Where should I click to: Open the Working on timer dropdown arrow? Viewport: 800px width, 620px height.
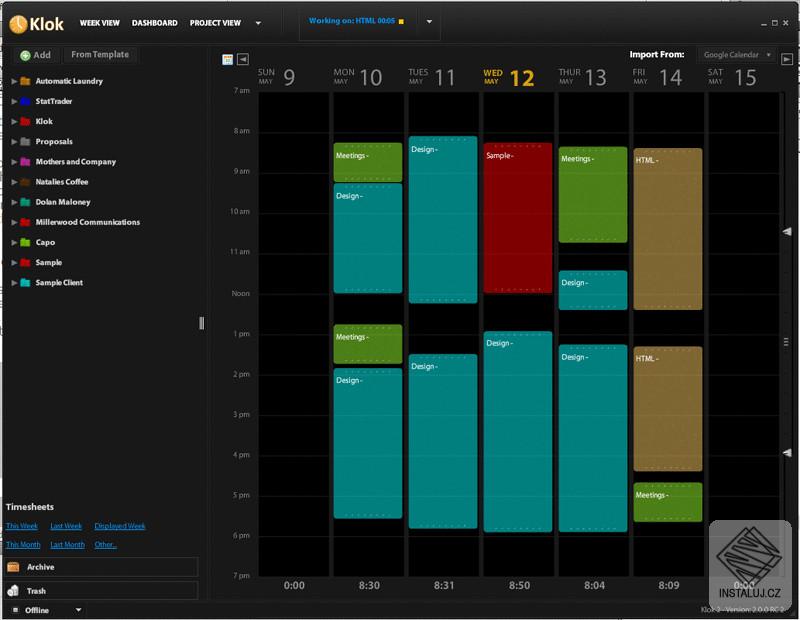pos(429,21)
